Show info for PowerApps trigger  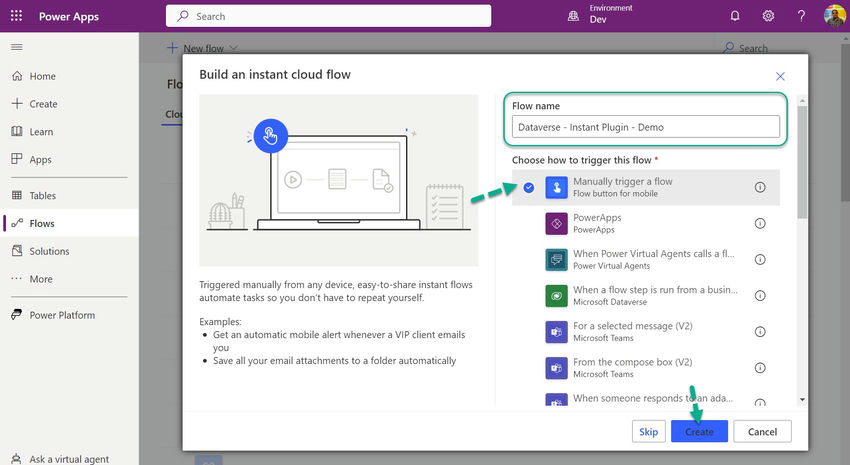pyautogui.click(x=760, y=223)
